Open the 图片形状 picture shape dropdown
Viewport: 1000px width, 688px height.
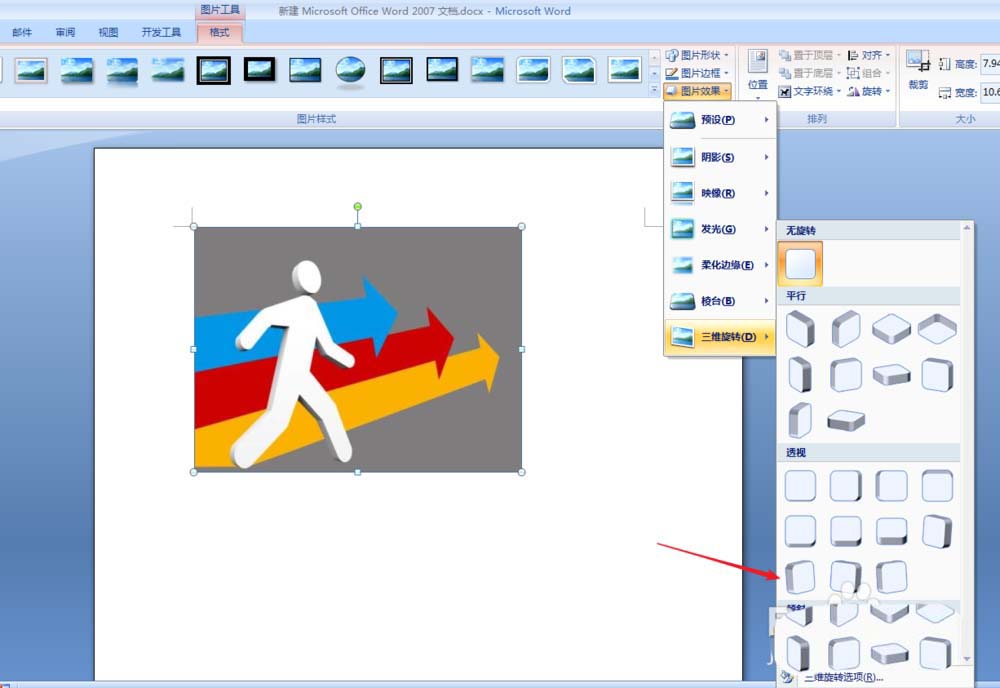(x=697, y=55)
